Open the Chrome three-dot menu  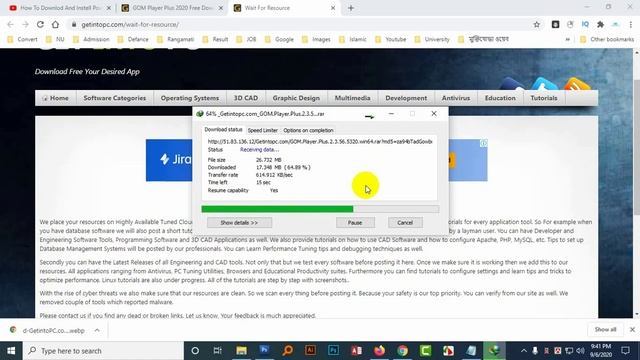click(x=630, y=24)
